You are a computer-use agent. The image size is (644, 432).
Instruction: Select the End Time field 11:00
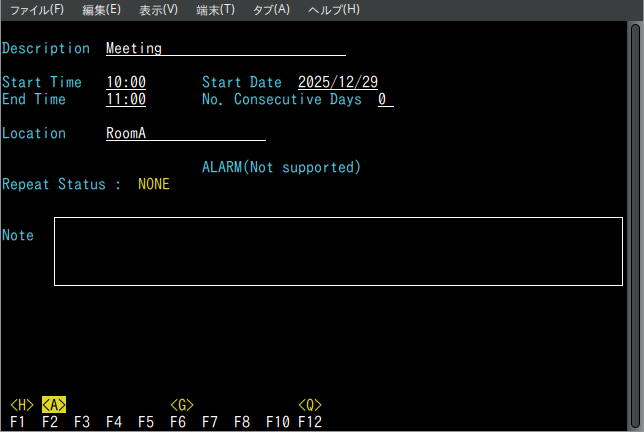click(126, 100)
